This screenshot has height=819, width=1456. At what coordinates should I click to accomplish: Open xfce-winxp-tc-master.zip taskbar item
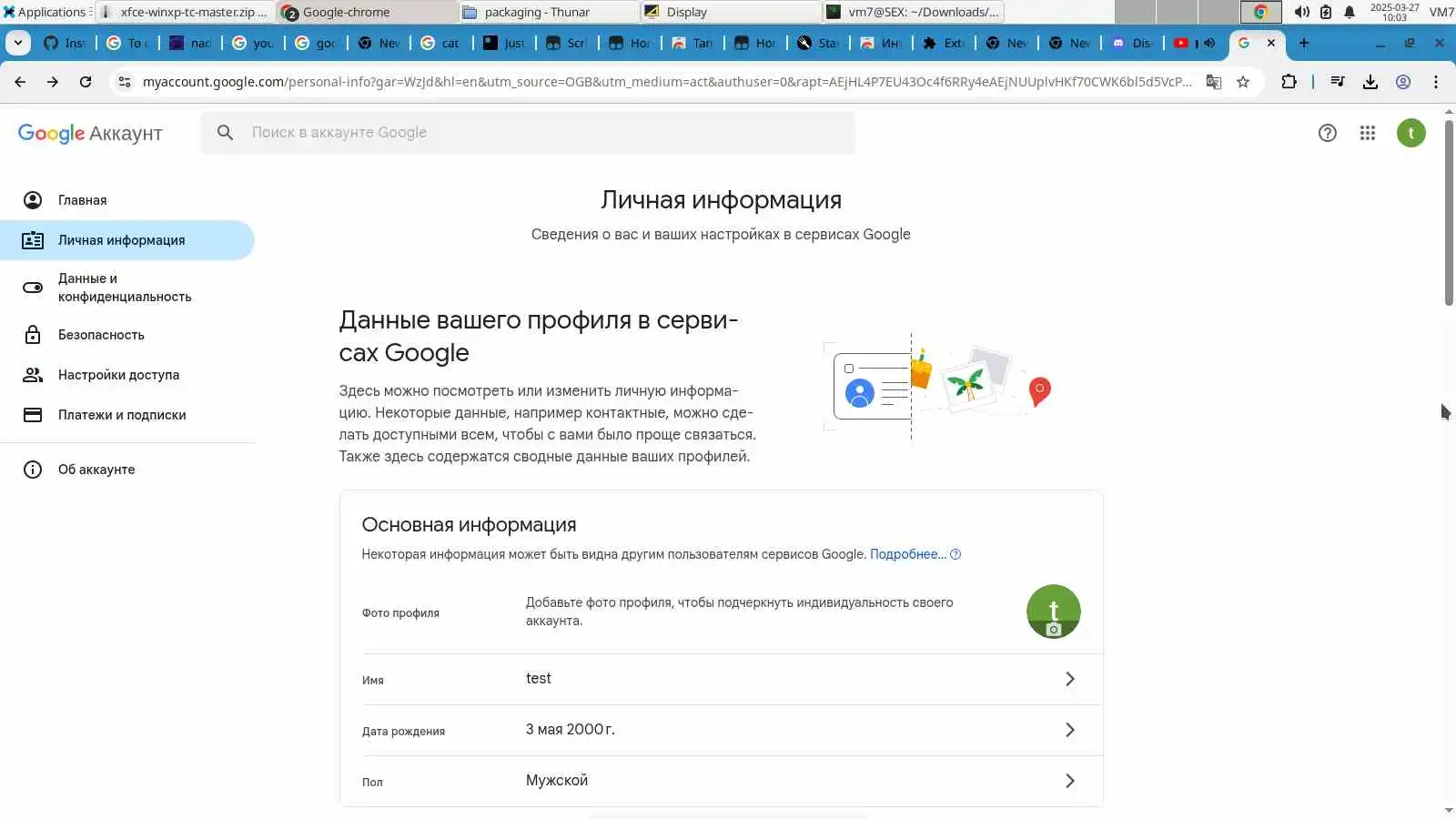click(x=185, y=12)
